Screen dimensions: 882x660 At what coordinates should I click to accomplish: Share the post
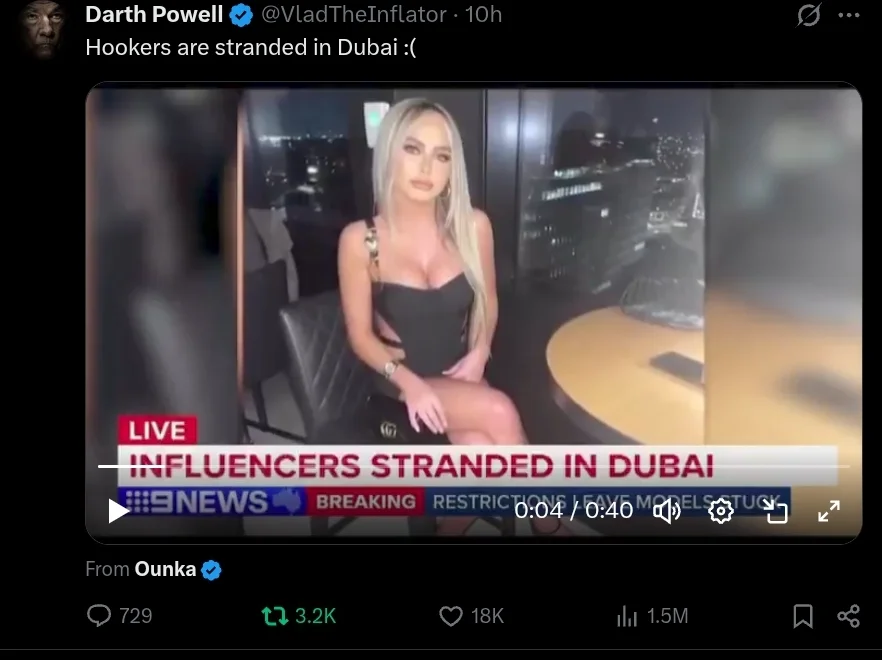click(848, 616)
